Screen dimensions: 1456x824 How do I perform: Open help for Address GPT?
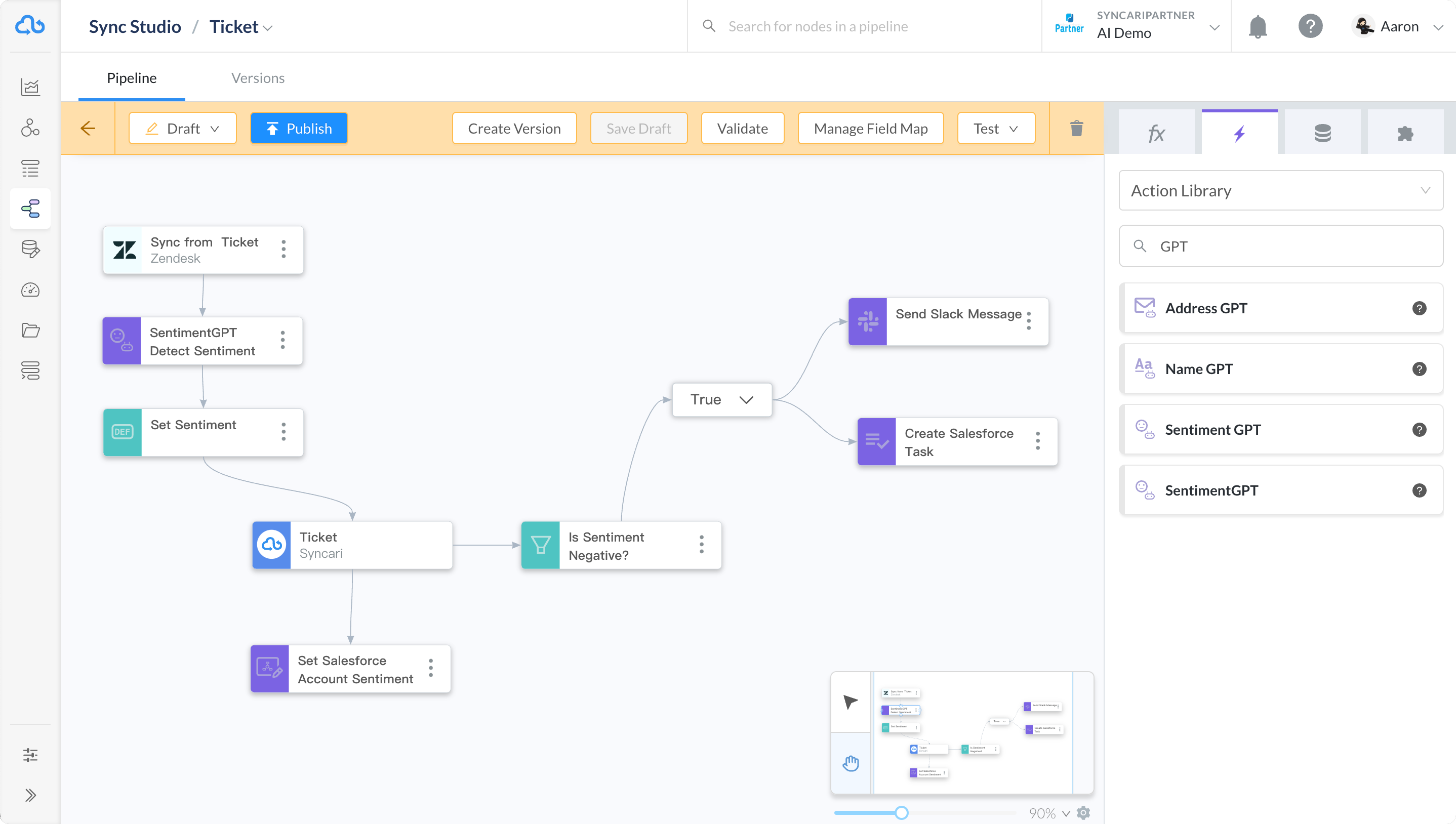[x=1419, y=308]
